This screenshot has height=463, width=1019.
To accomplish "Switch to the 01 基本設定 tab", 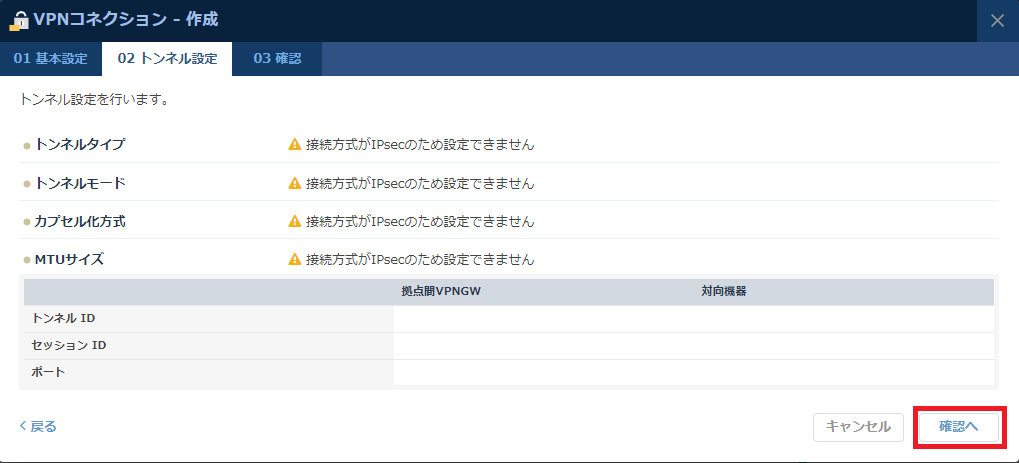I will click(x=51, y=59).
